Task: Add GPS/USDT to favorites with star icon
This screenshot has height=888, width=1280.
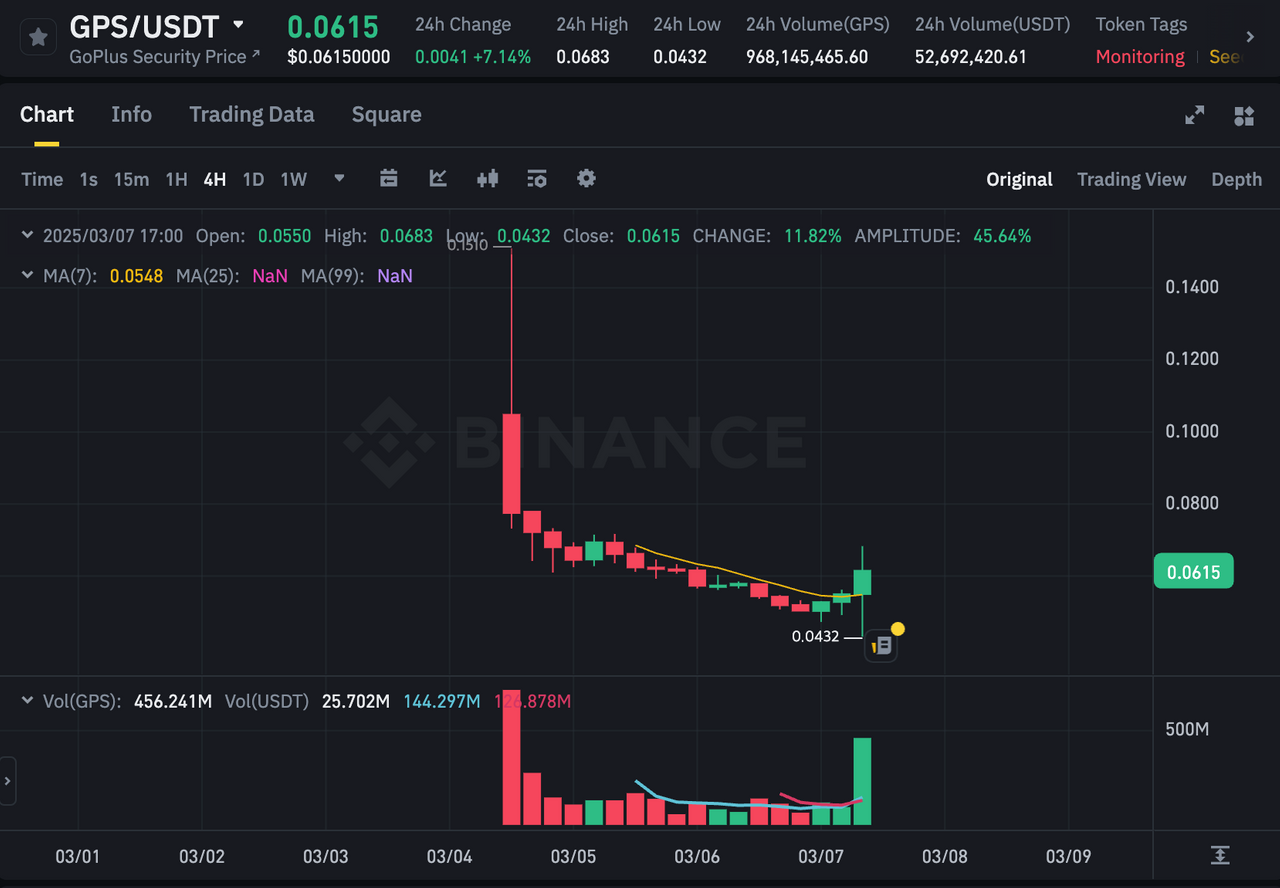Action: pos(38,38)
